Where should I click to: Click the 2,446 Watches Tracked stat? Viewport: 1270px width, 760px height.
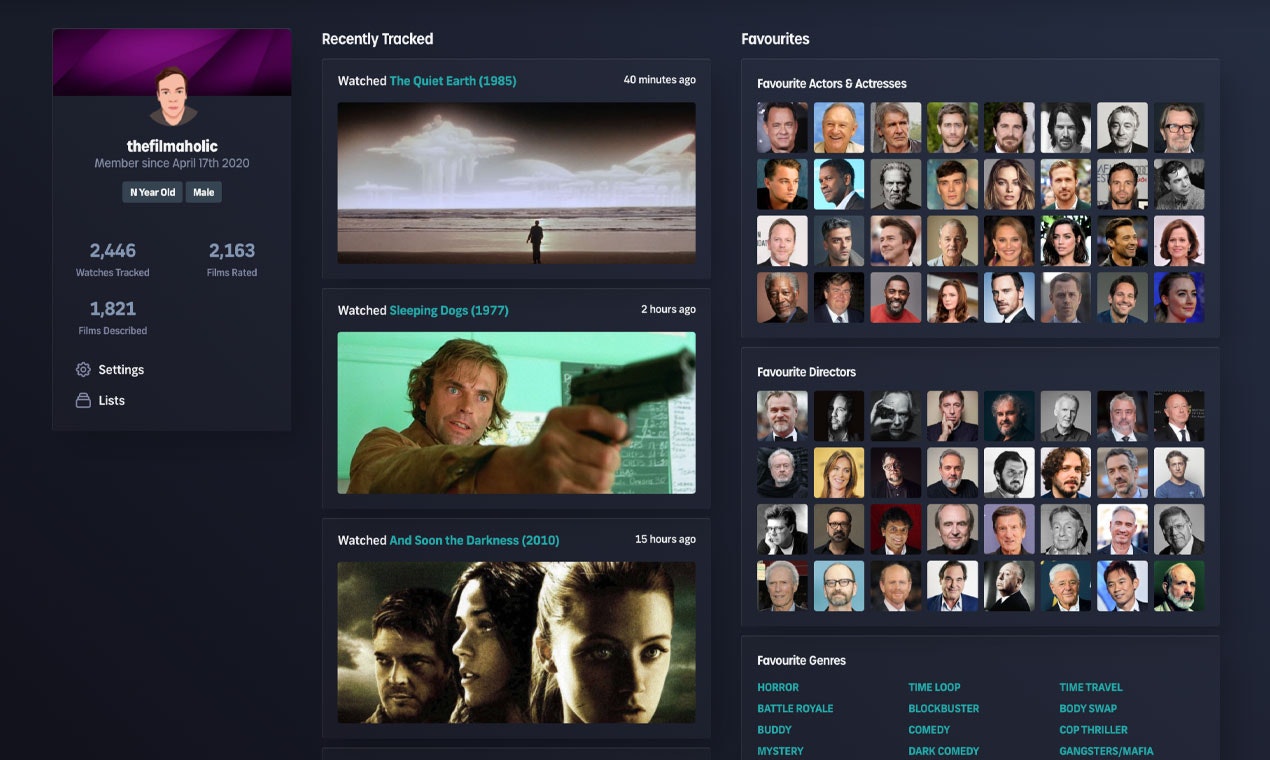point(113,258)
